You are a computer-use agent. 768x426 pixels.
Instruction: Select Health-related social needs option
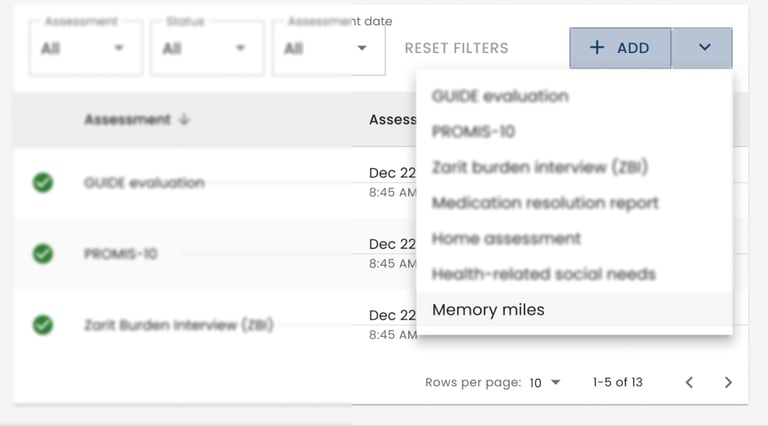pyautogui.click(x=543, y=274)
